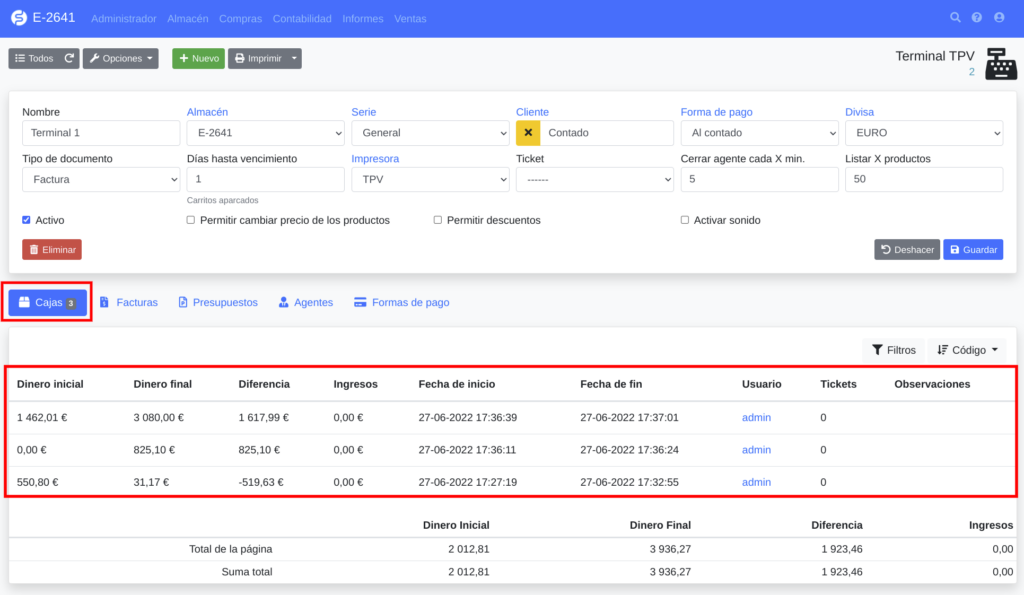Open the help question mark icon

click(977, 18)
